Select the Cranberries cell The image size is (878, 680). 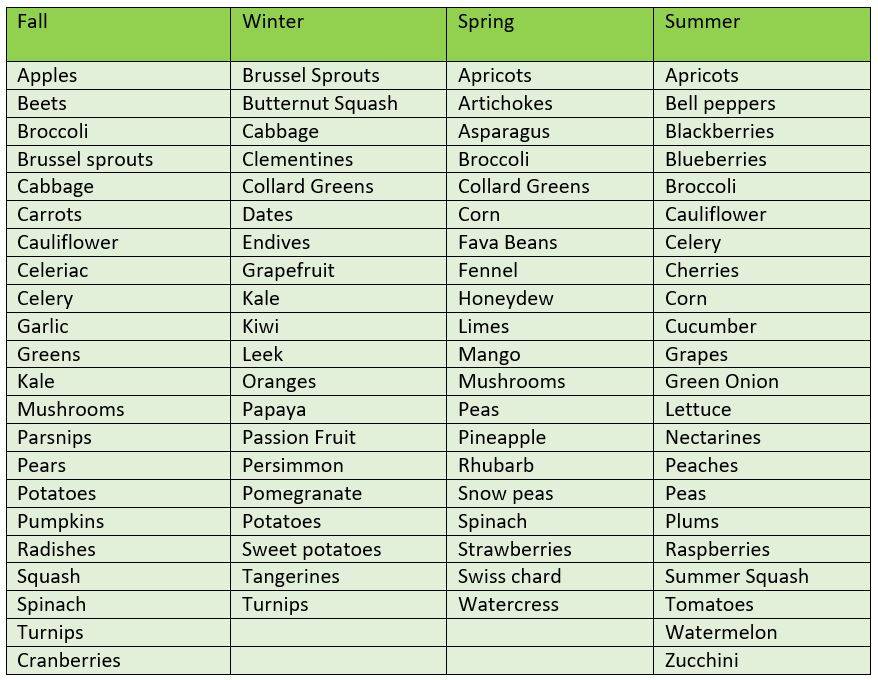coord(118,660)
